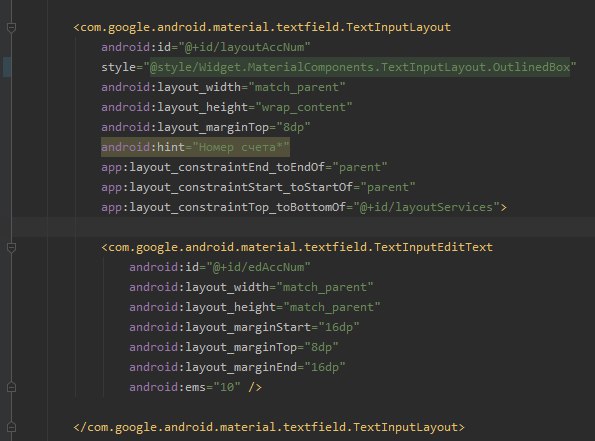Place caret on the empty highlighted current line
The height and width of the screenshot is (441, 595).
pos(304,227)
